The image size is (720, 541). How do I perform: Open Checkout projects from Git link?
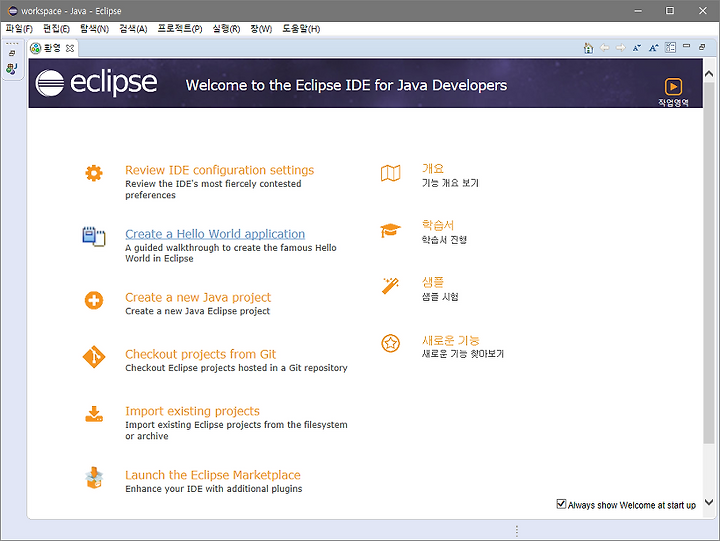pos(200,355)
